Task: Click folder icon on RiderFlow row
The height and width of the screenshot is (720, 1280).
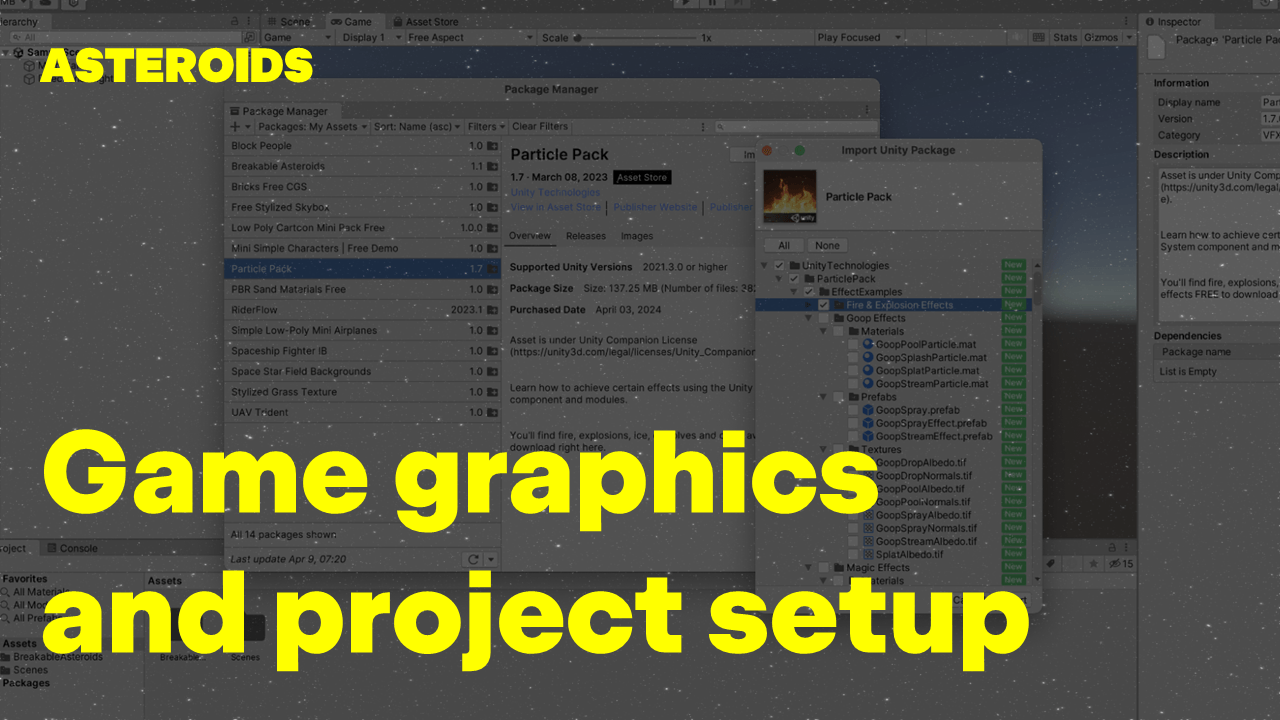Action: click(x=492, y=310)
